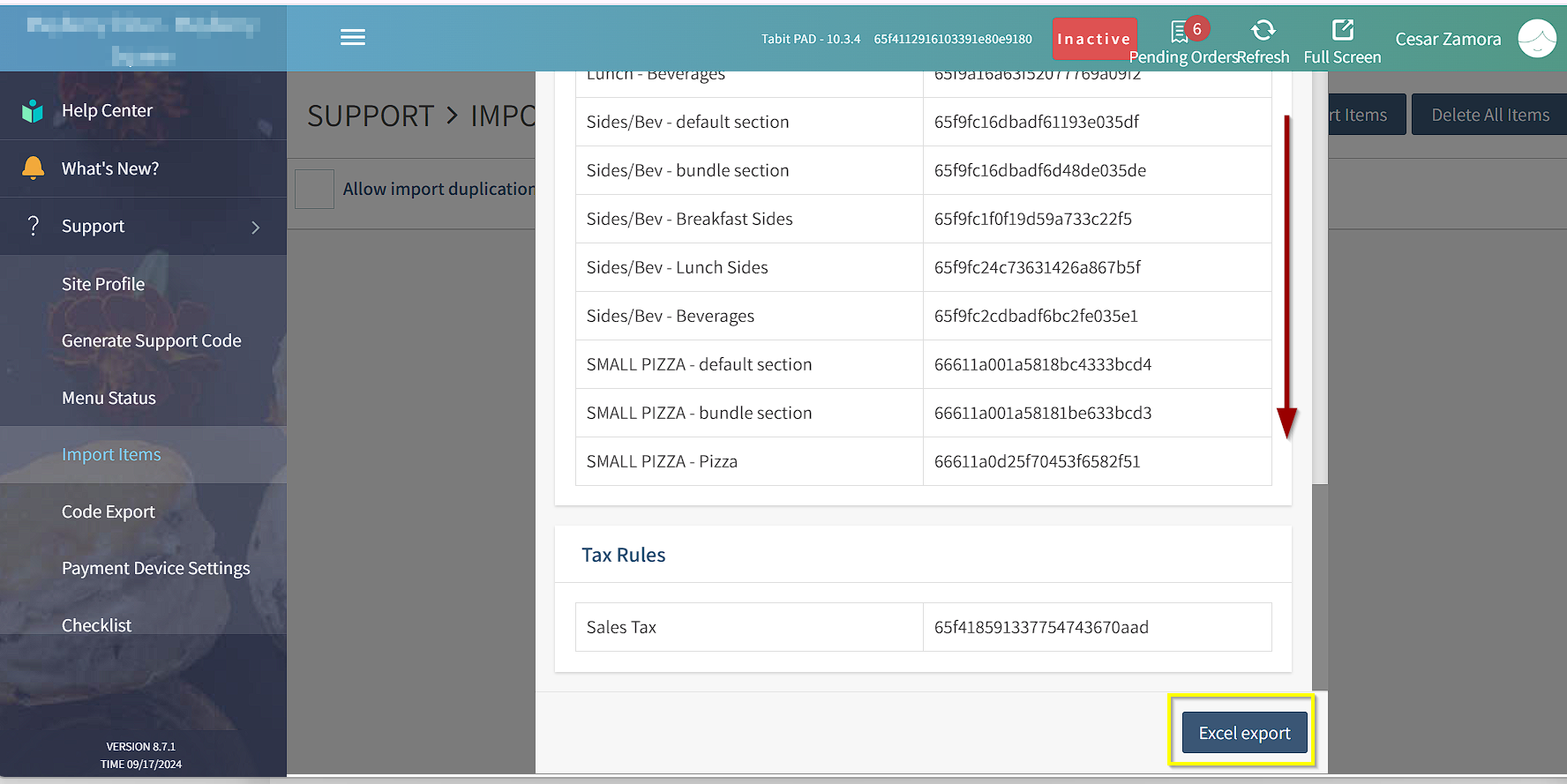The image size is (1567, 784).
Task: Click the Pending Orders icon
Action: (x=1180, y=32)
